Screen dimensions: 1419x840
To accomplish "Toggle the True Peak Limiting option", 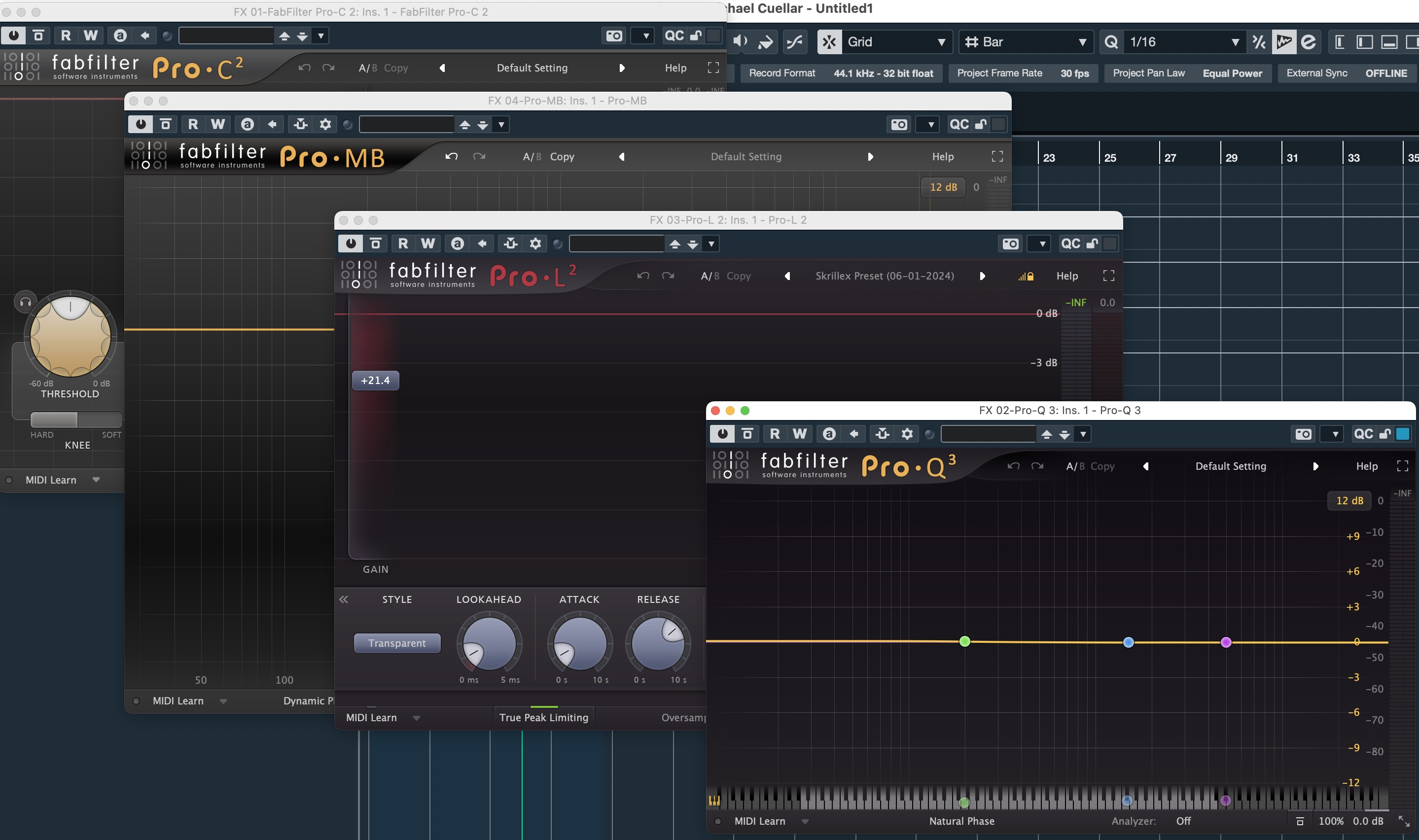I will point(543,717).
